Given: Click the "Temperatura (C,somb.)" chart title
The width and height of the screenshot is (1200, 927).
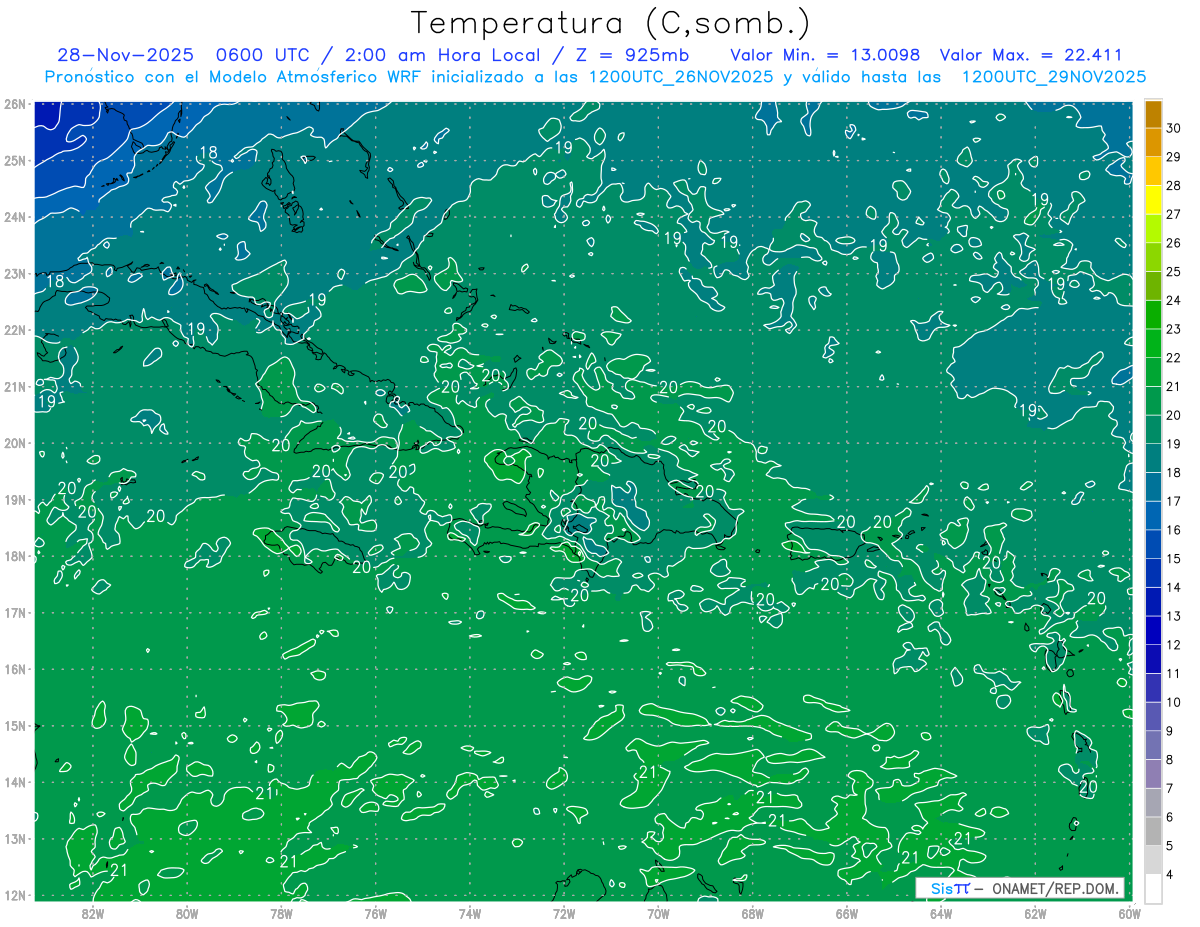Looking at the screenshot, I should pos(611,23).
